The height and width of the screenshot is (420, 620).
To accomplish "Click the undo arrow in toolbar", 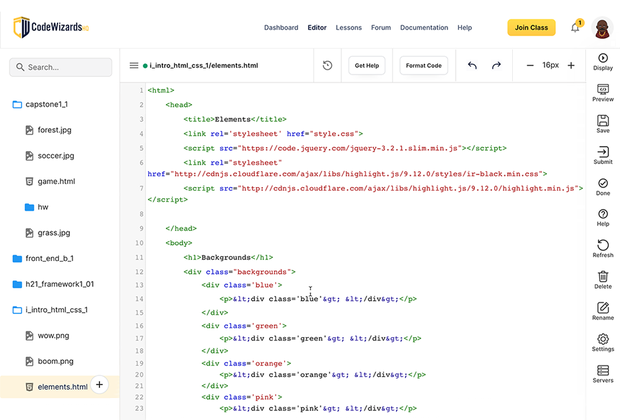I will pyautogui.click(x=473, y=66).
